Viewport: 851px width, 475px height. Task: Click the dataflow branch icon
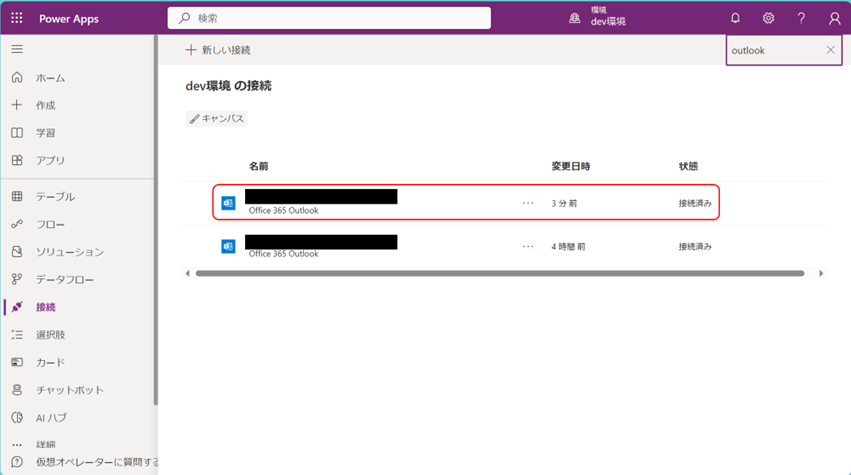pyautogui.click(x=17, y=279)
